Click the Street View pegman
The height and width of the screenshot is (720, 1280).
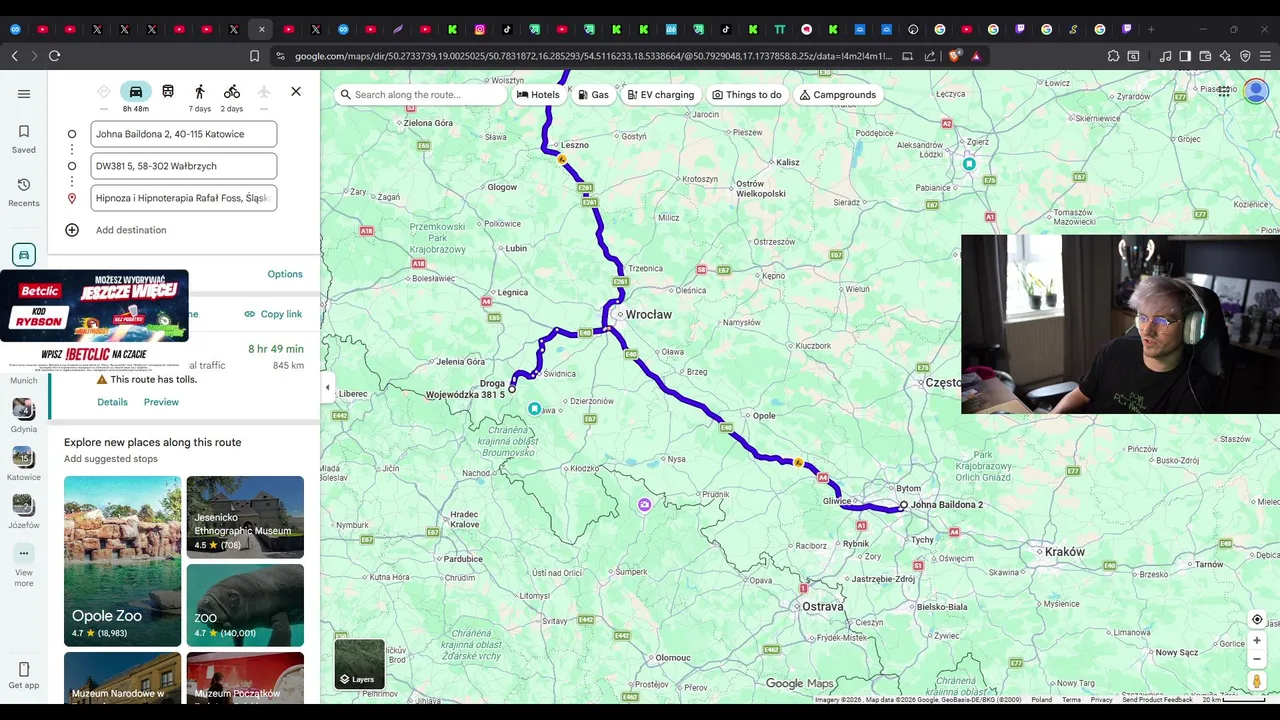pos(1257,681)
